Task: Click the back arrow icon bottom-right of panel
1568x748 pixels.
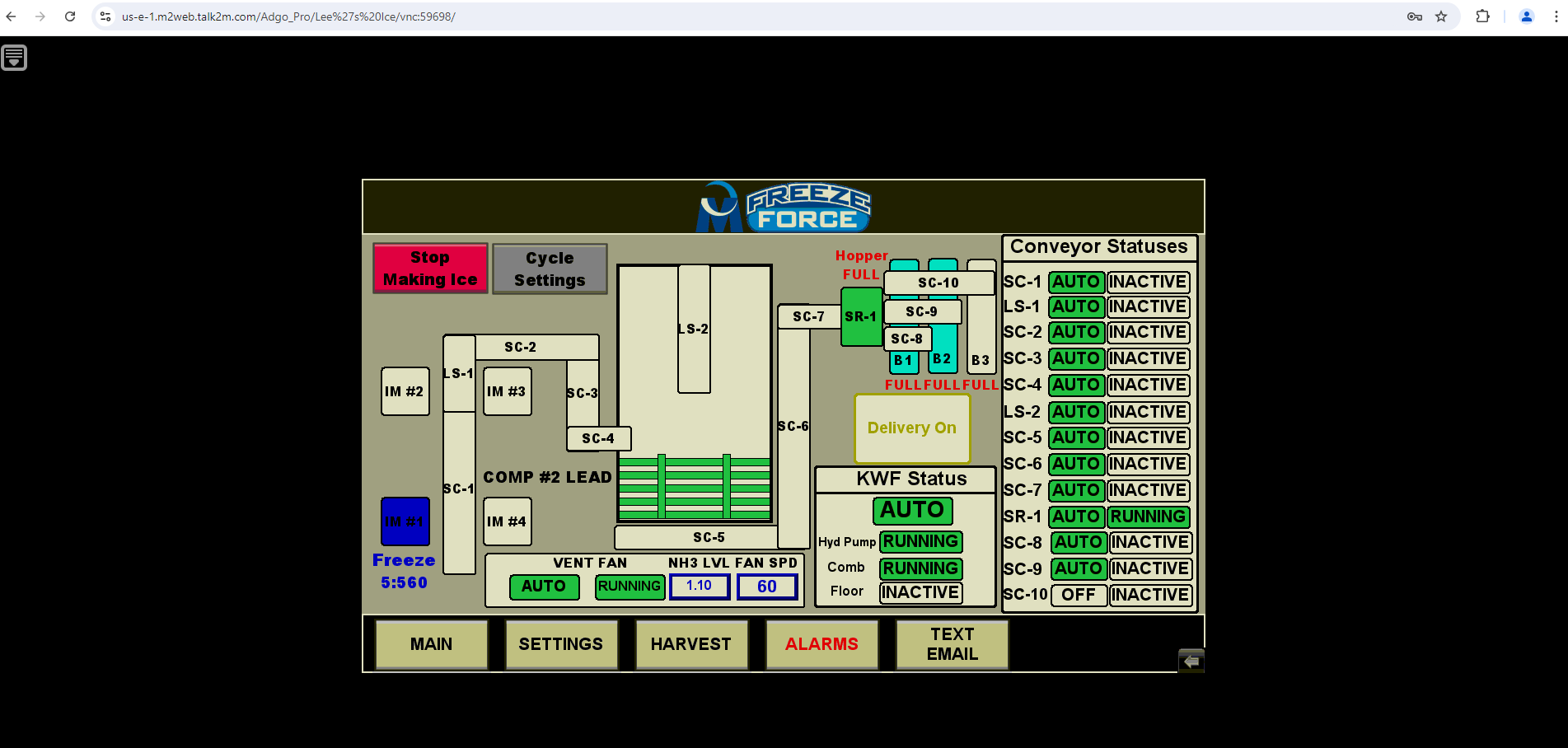Action: coord(1191,661)
